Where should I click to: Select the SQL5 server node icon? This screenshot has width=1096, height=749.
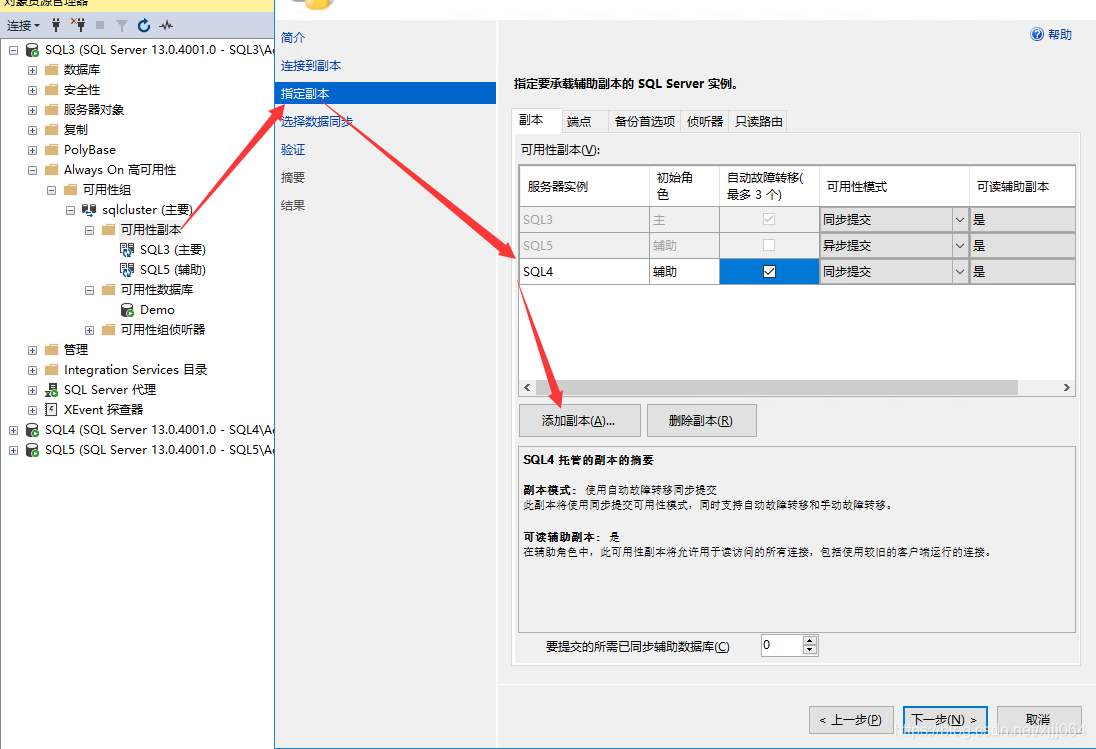(32, 450)
